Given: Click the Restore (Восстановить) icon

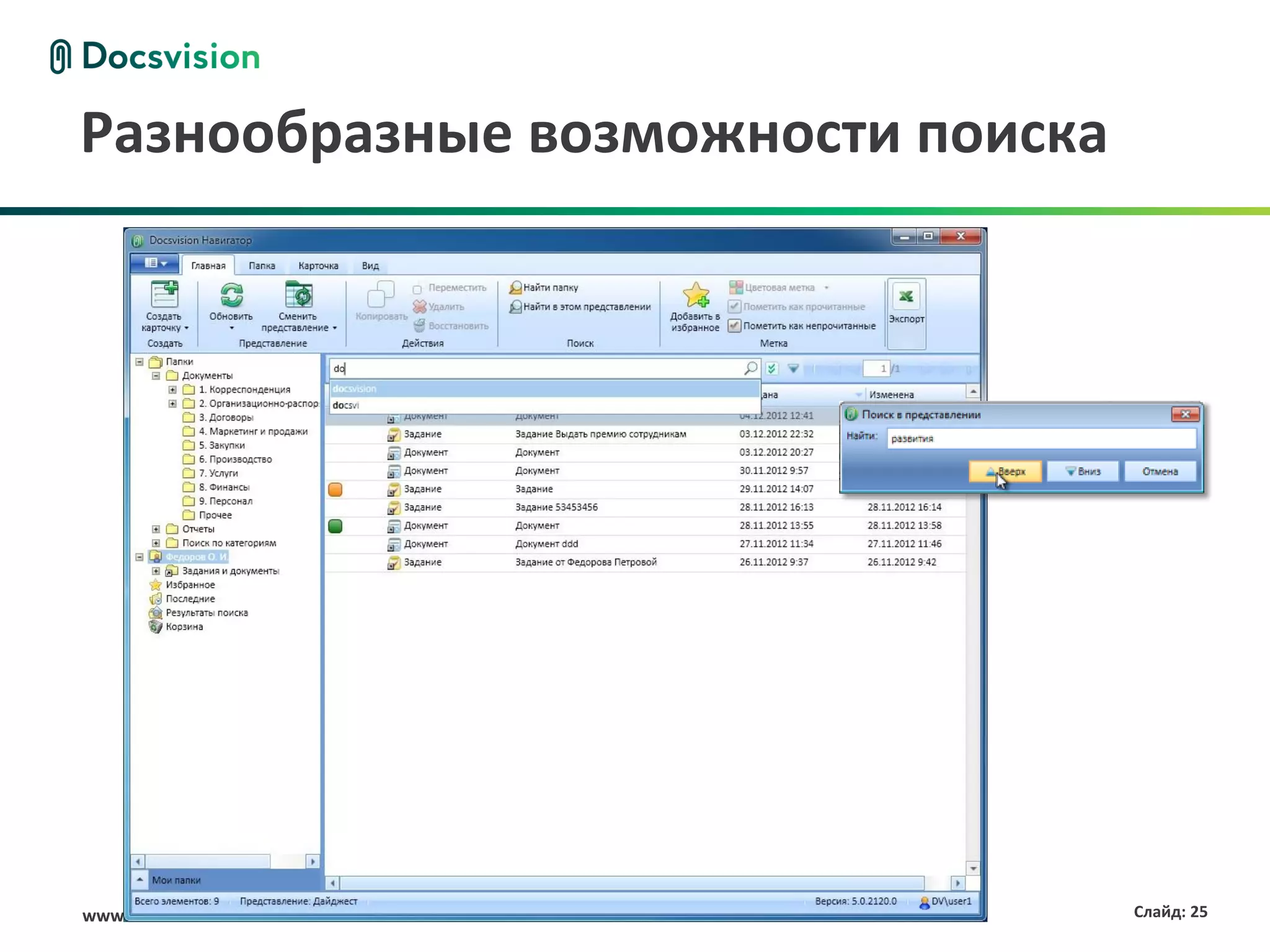Looking at the screenshot, I should [x=420, y=325].
